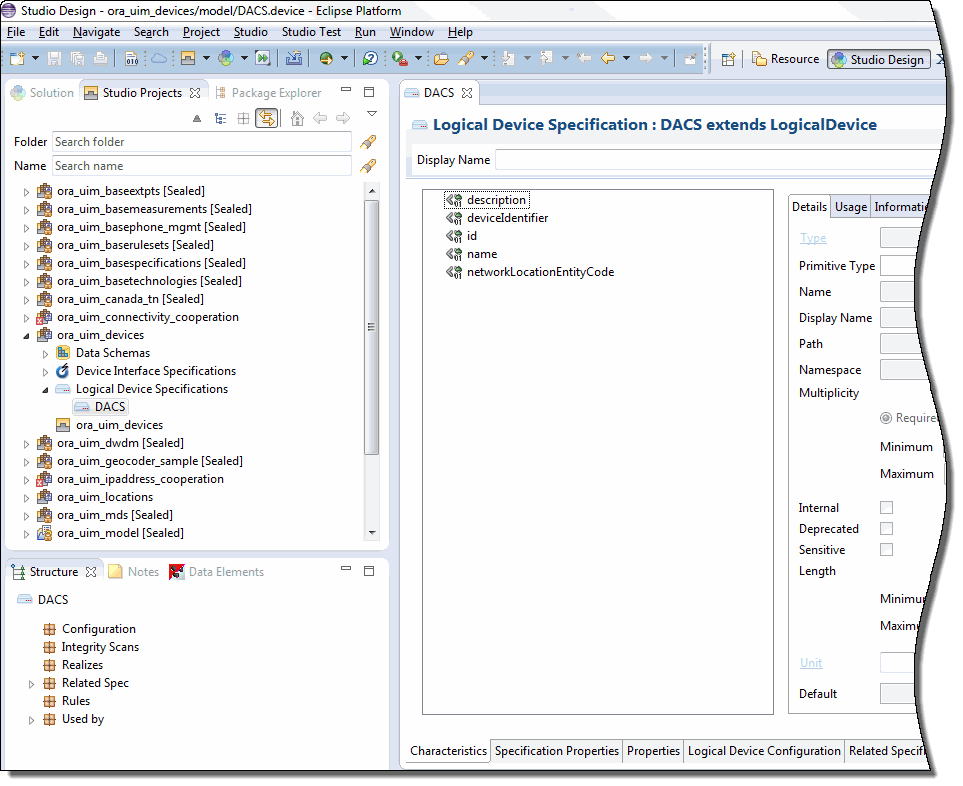Viewport: 963px width, 786px height.
Task: Switch to the Solution tab
Action: [42, 93]
